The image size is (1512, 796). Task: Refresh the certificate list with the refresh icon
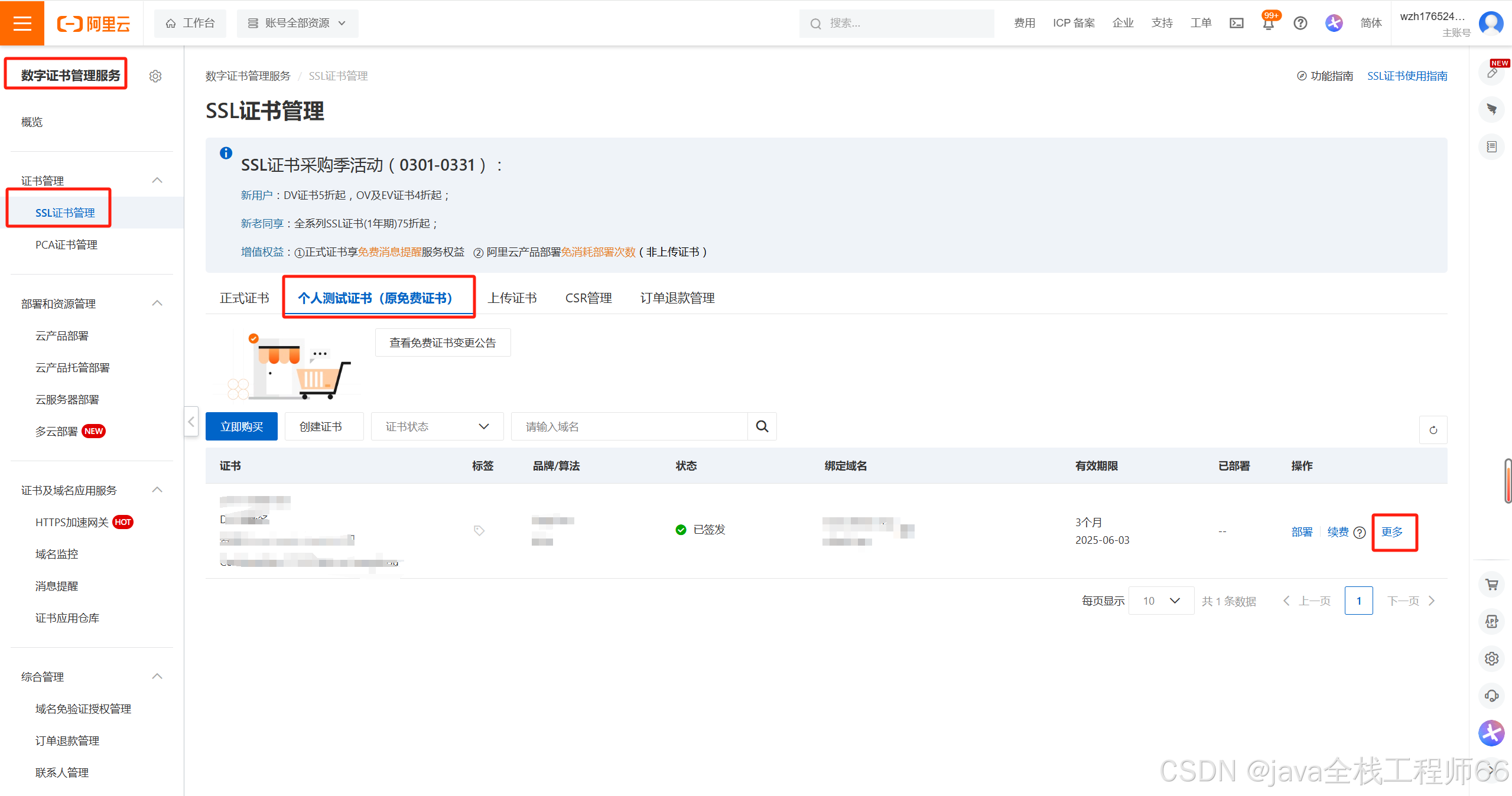click(x=1433, y=429)
